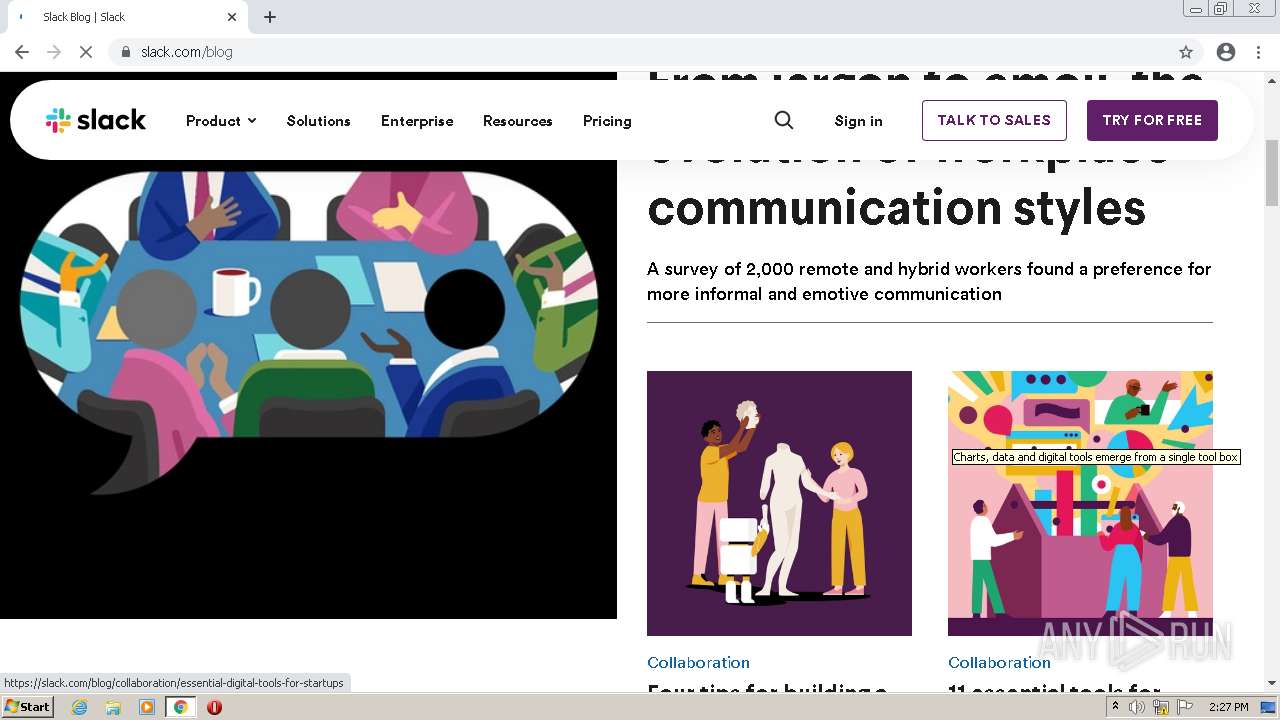This screenshot has height=720, width=1280.
Task: Click the Collaboration category under mannequin article
Action: (x=698, y=662)
